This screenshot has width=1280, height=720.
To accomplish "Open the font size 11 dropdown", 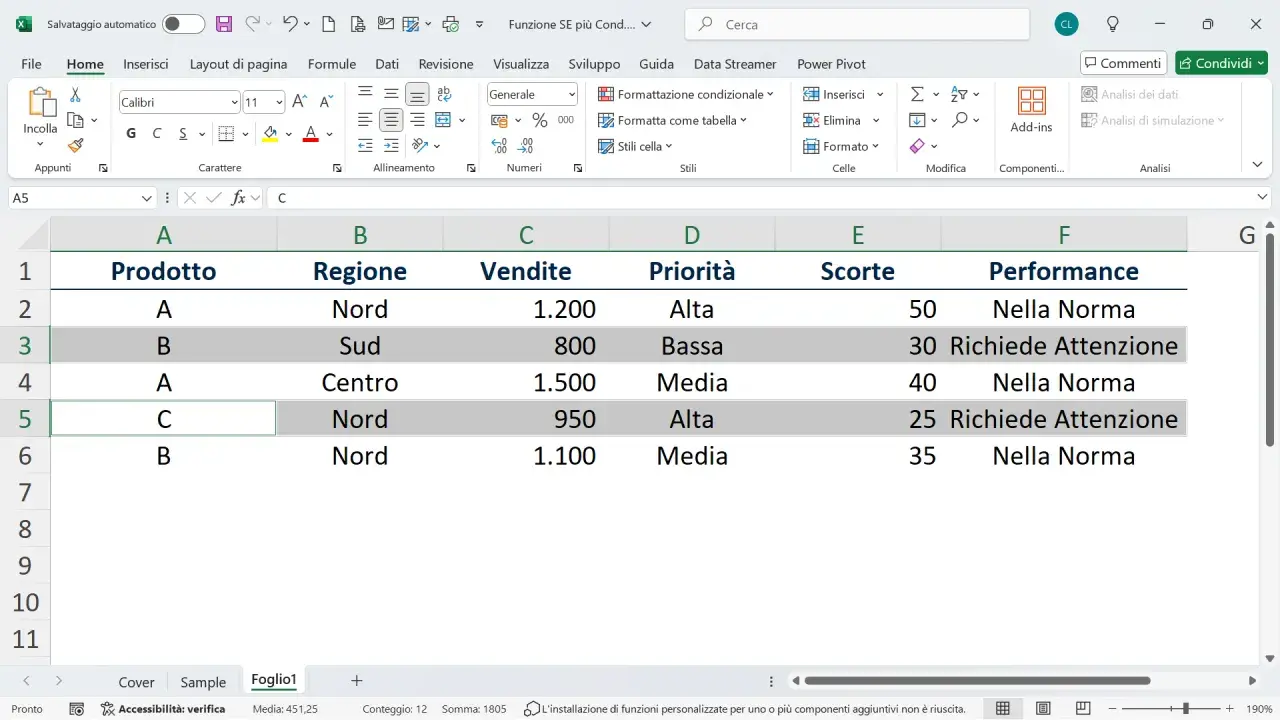I will [x=279, y=102].
